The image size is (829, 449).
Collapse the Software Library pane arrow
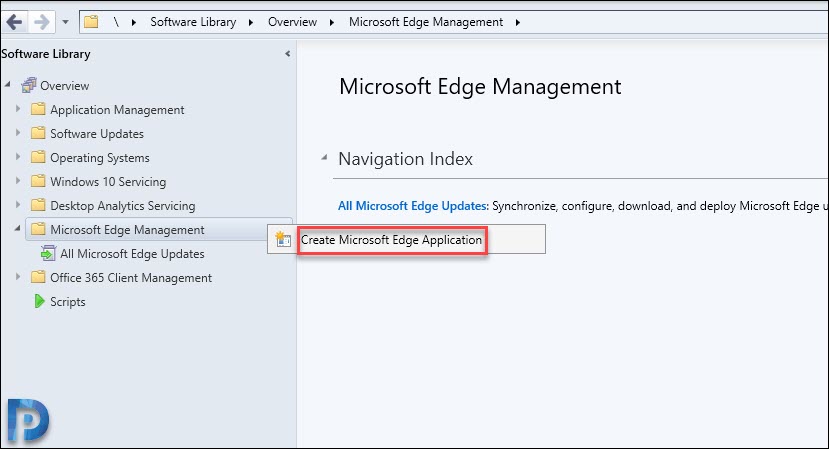point(288,53)
